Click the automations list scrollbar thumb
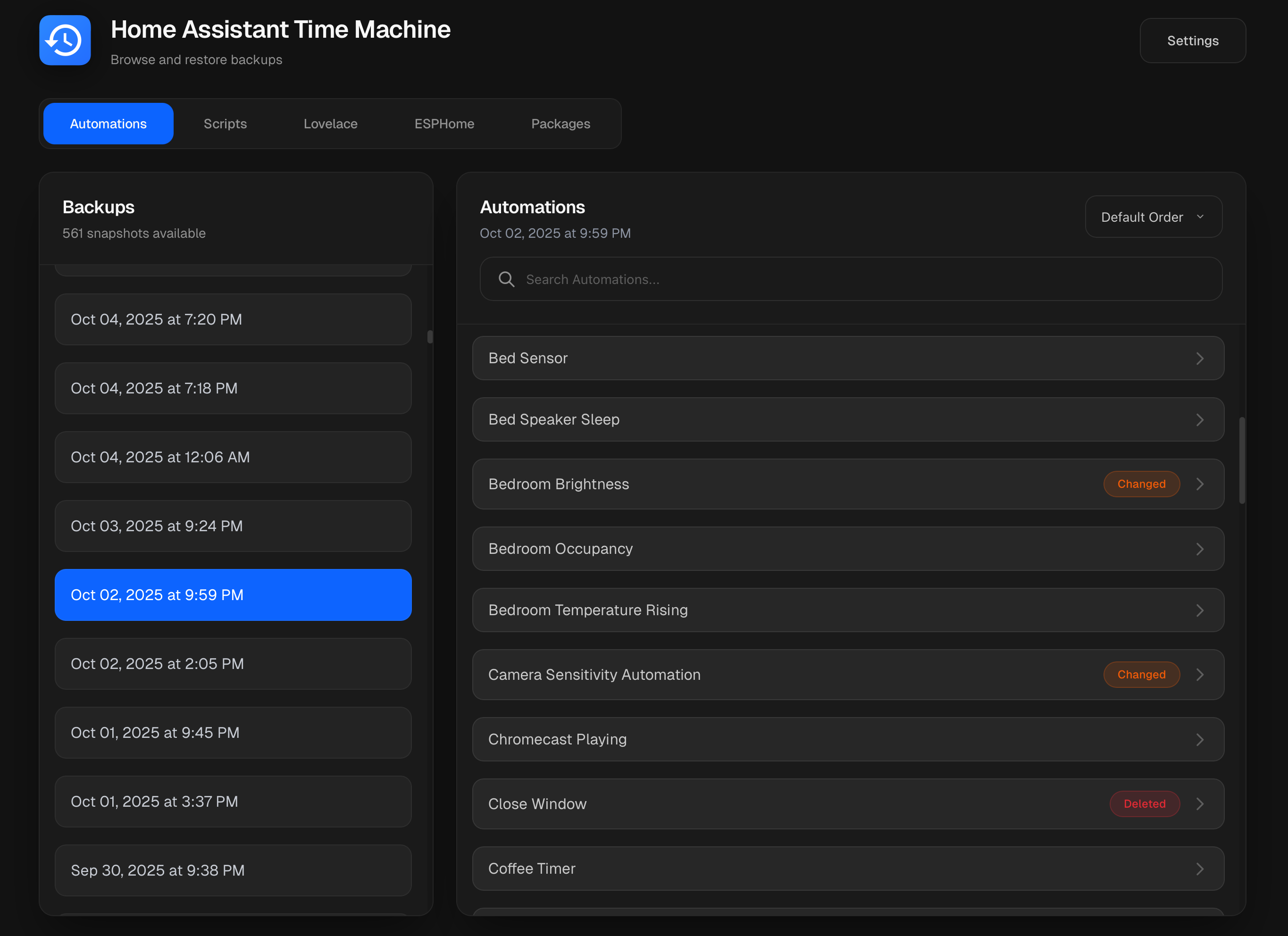Image resolution: width=1288 pixels, height=936 pixels. [1241, 460]
